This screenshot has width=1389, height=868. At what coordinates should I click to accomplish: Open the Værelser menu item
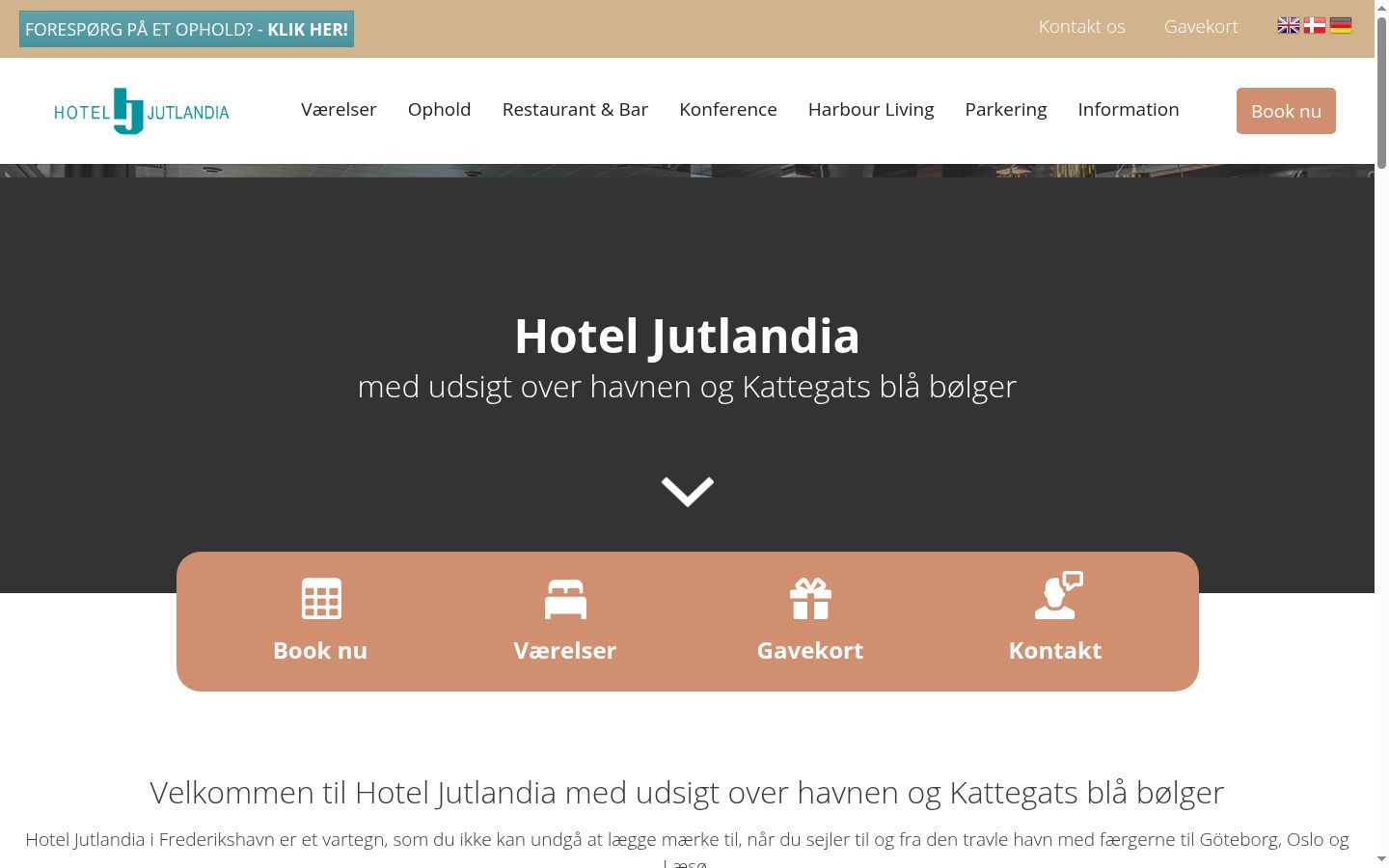[339, 110]
